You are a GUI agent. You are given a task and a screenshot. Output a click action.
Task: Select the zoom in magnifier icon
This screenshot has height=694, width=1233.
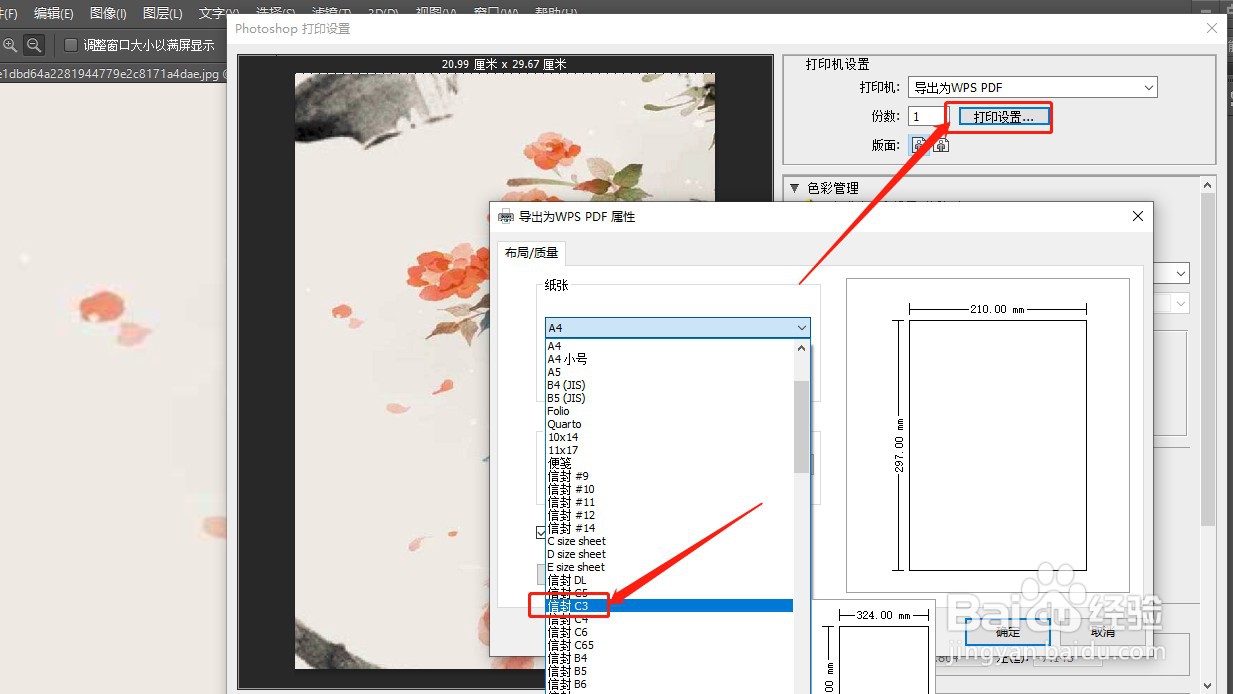point(10,44)
